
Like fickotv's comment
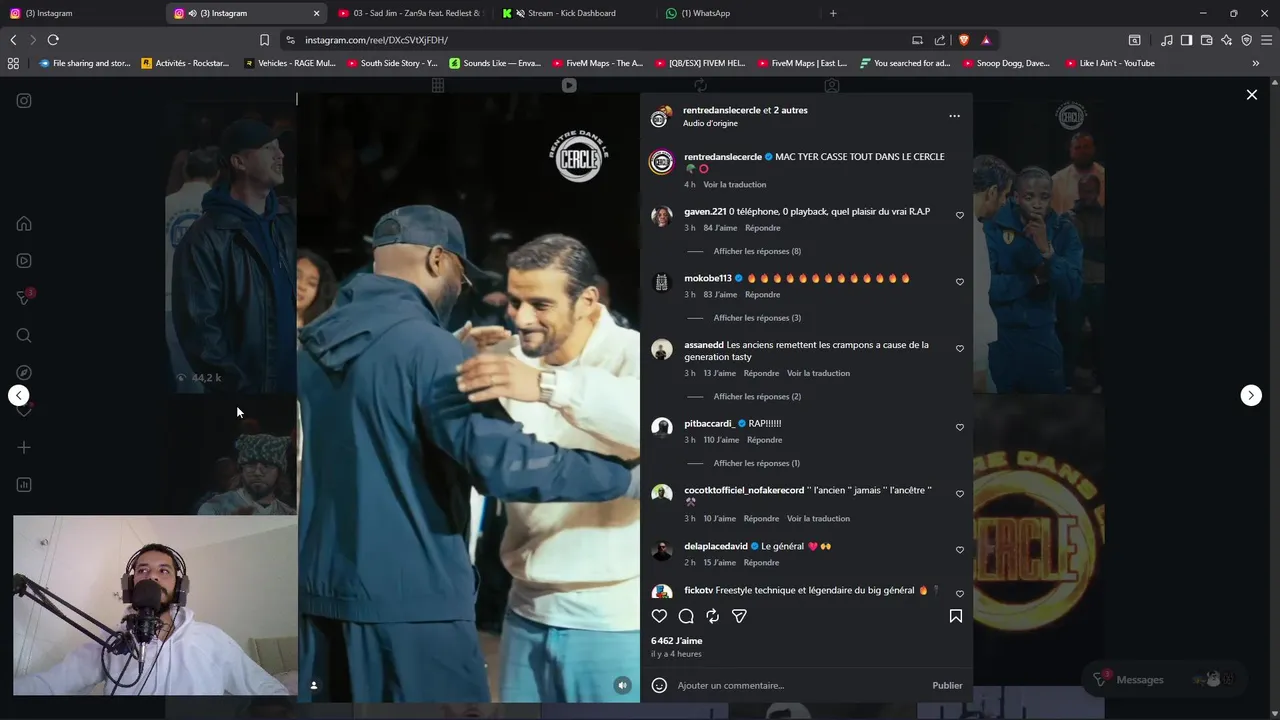pyautogui.click(x=960, y=594)
